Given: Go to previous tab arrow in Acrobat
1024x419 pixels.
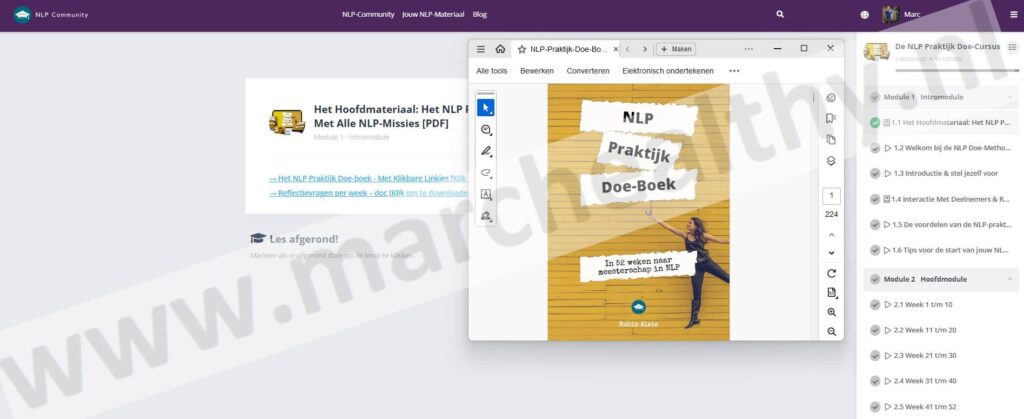Looking at the screenshot, I should tap(628, 49).
